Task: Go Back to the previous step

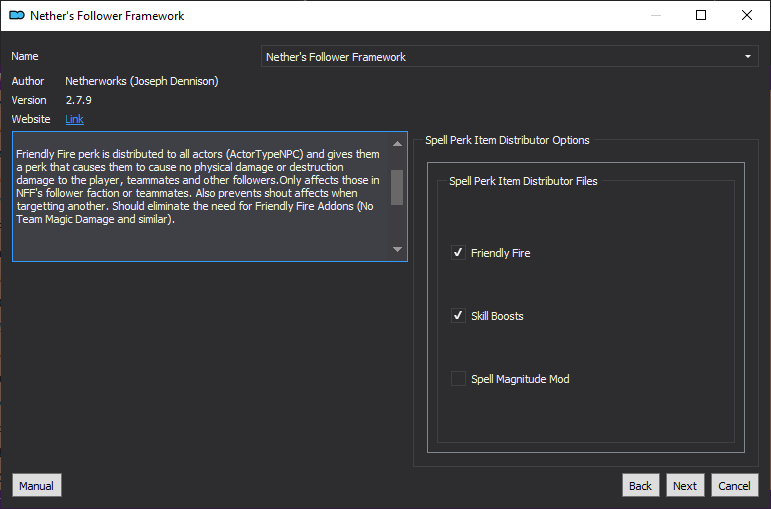Action: point(640,485)
